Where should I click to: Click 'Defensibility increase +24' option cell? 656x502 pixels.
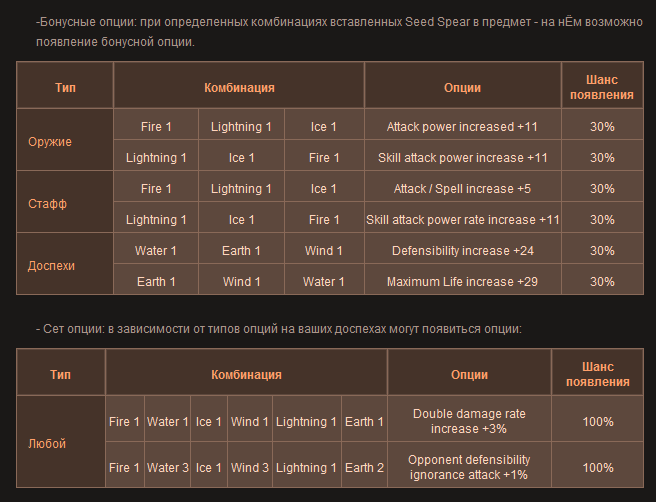point(462,251)
